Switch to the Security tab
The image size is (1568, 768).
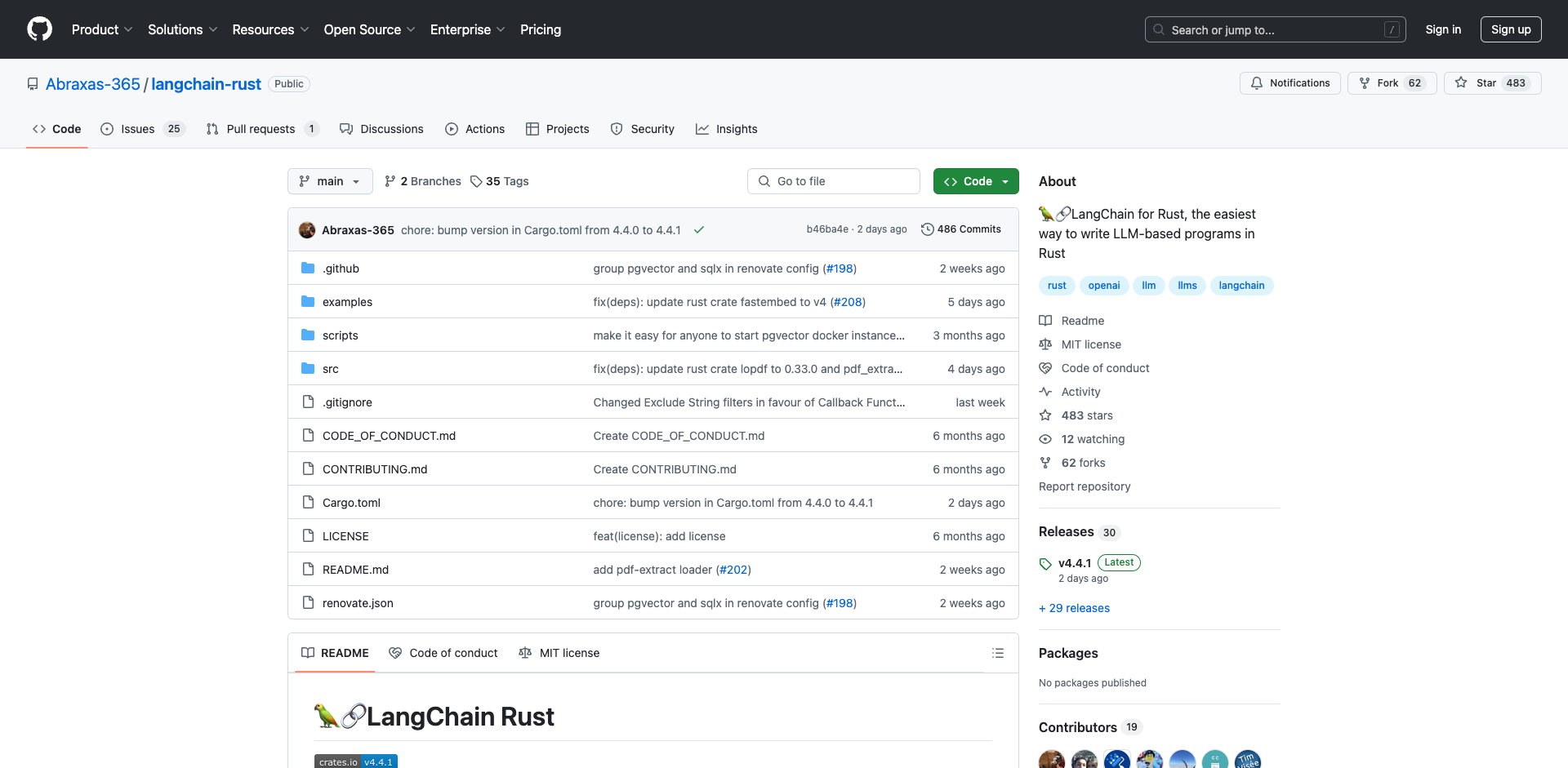pos(642,129)
